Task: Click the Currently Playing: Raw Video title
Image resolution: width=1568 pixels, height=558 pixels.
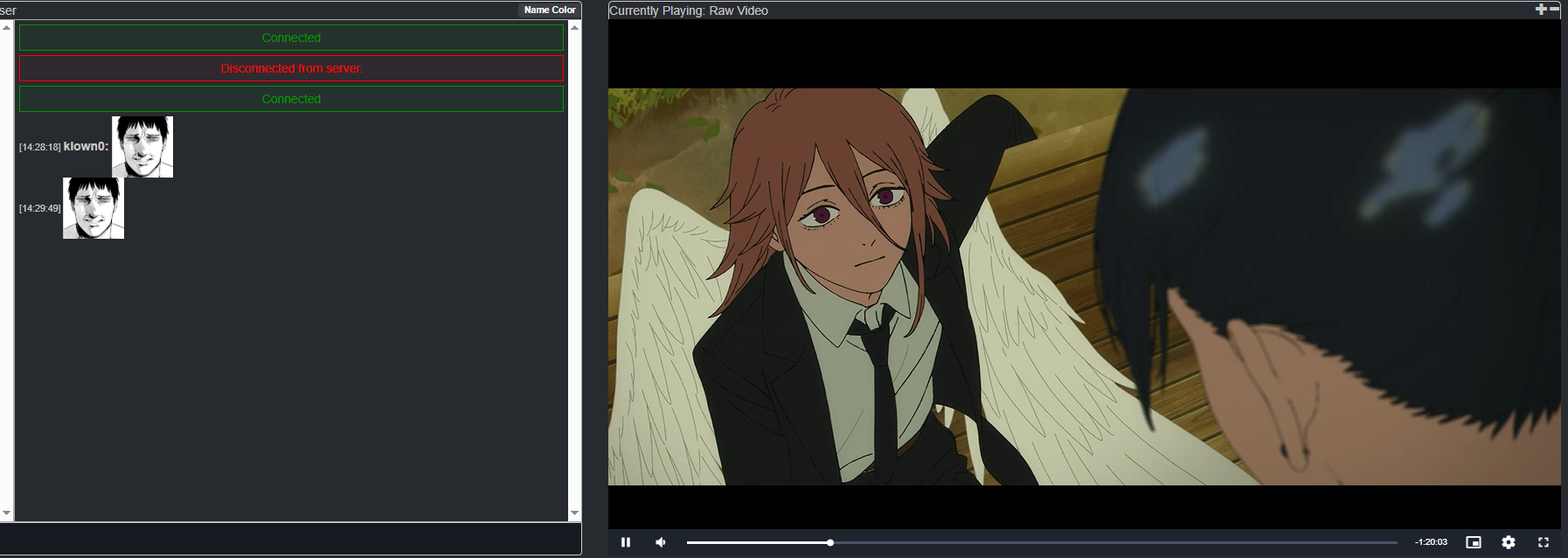Action: point(689,10)
